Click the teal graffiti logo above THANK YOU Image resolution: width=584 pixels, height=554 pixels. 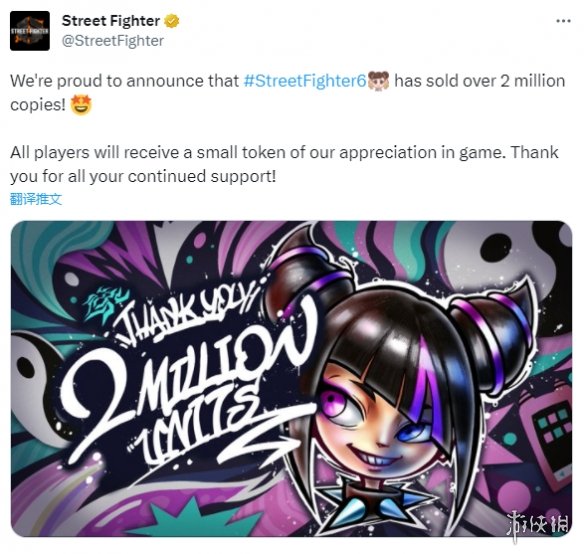(x=105, y=304)
